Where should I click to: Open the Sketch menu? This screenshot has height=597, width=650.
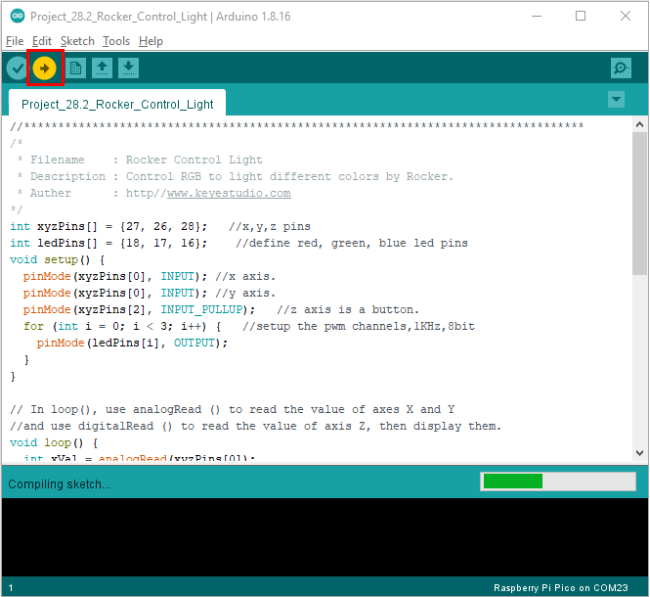click(77, 41)
